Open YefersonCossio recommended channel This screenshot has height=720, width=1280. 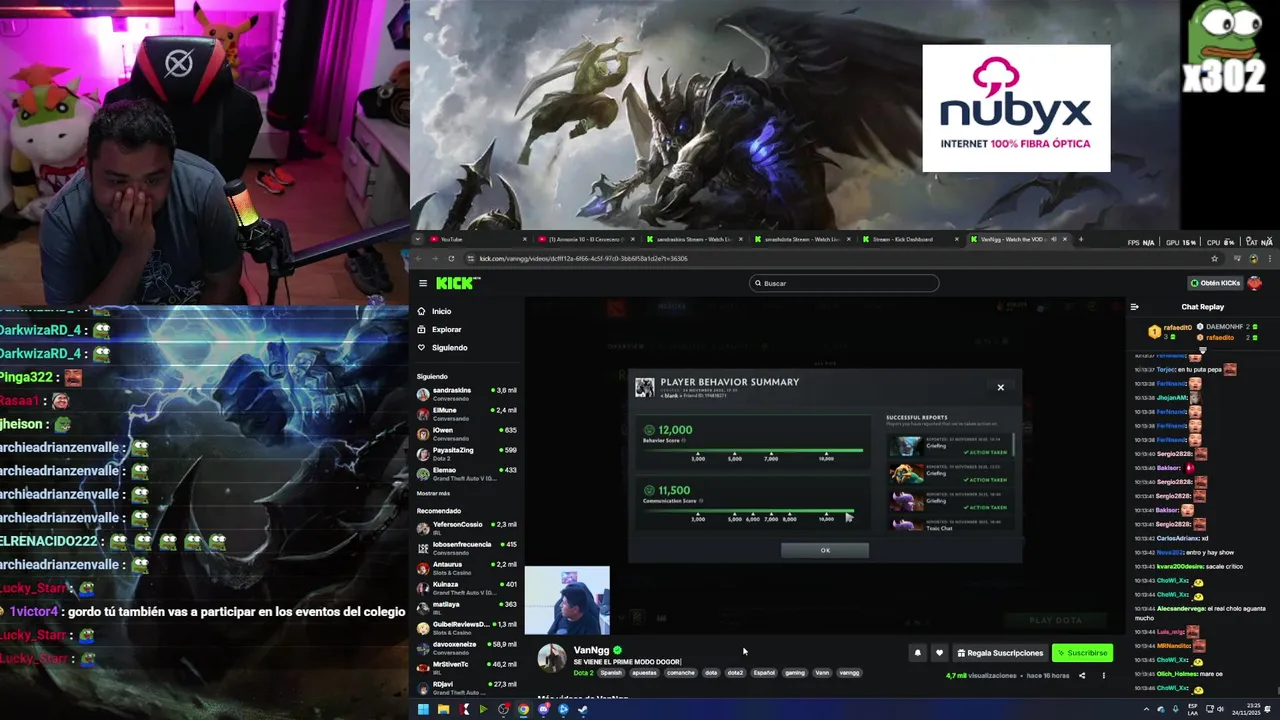[467, 528]
